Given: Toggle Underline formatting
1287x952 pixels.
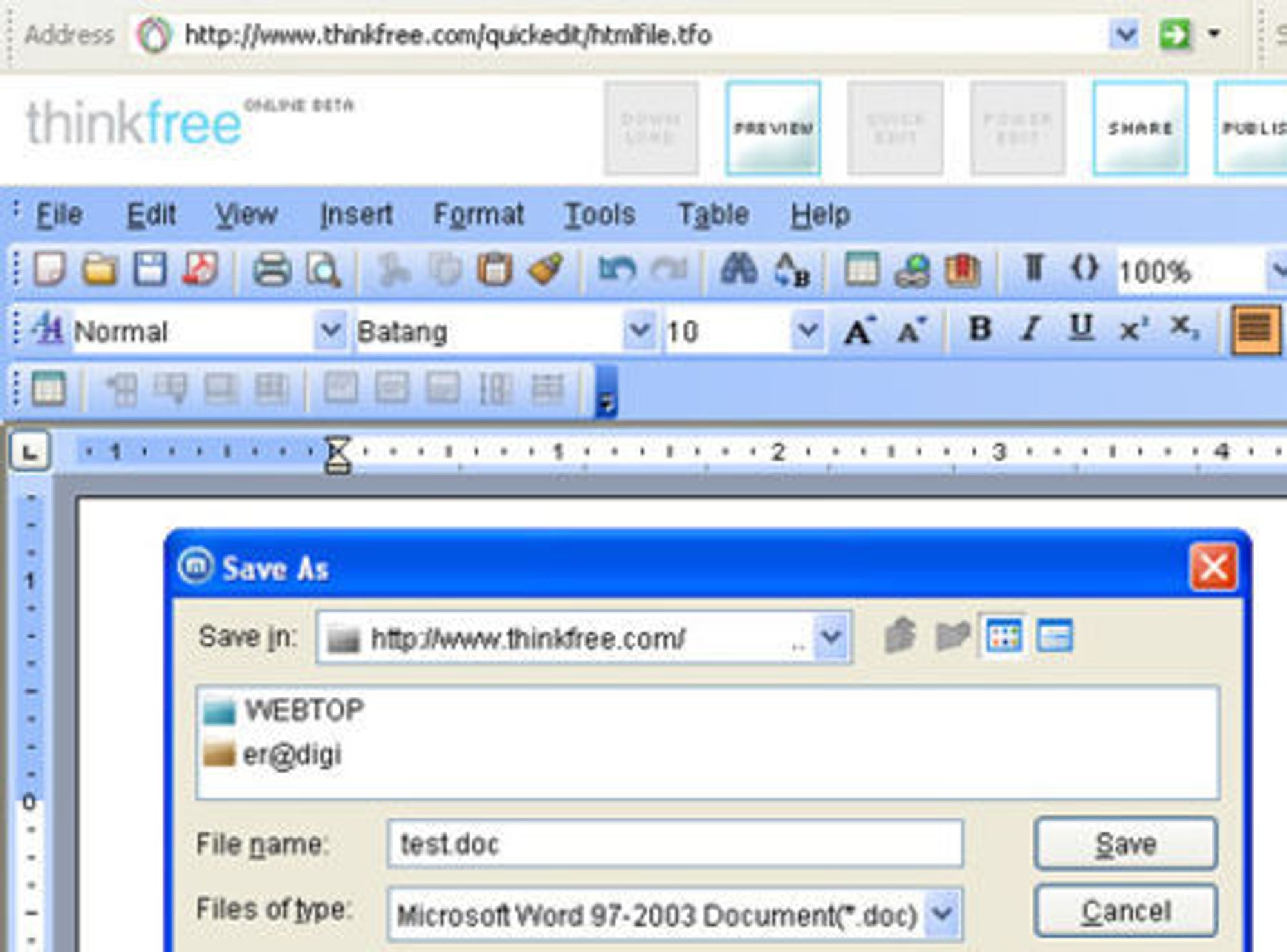Looking at the screenshot, I should point(1081,328).
